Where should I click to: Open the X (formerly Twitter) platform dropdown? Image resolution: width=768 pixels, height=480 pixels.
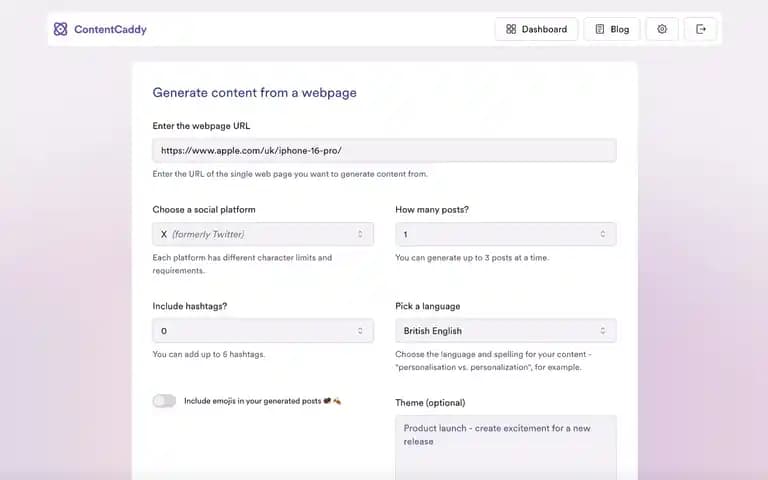click(x=263, y=234)
